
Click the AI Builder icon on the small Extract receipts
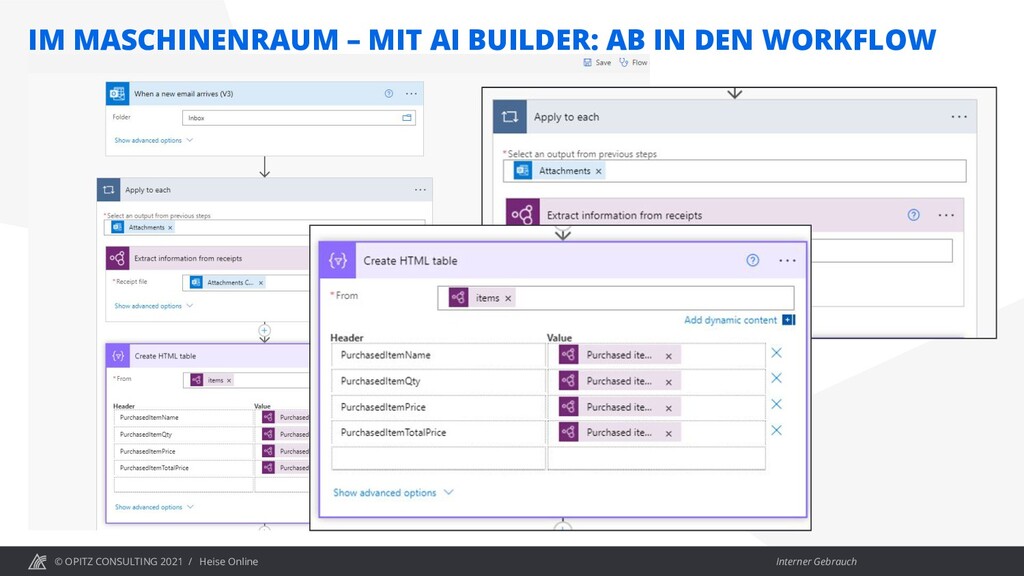118,258
